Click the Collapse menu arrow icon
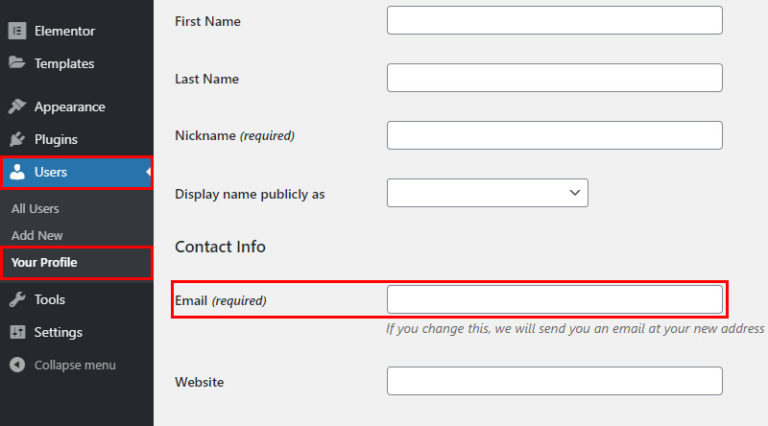The width and height of the screenshot is (768, 426). coord(17,365)
